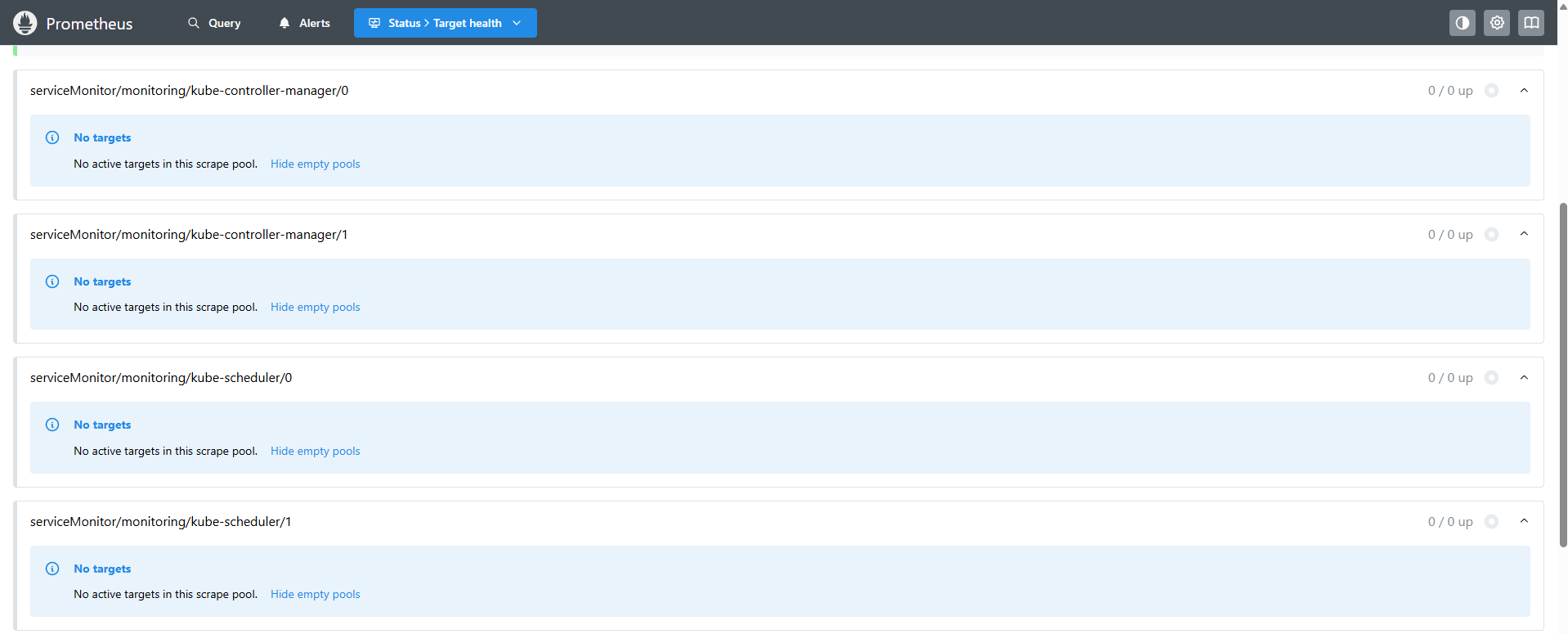The height and width of the screenshot is (634, 1568).
Task: Click health ring of kube-controller-manager/1
Action: pos(1492,234)
